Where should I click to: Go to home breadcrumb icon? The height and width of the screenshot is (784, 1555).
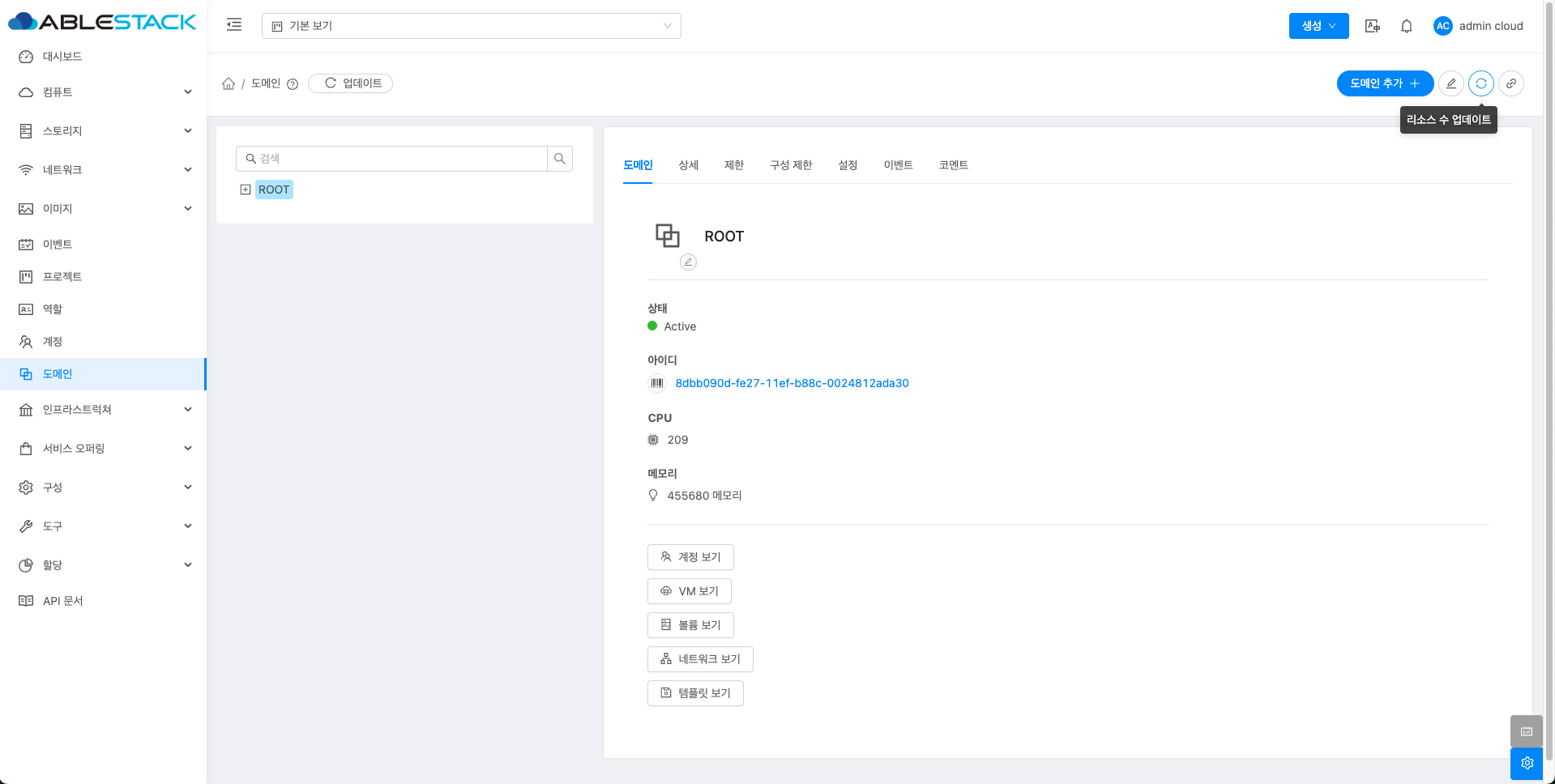pyautogui.click(x=229, y=83)
